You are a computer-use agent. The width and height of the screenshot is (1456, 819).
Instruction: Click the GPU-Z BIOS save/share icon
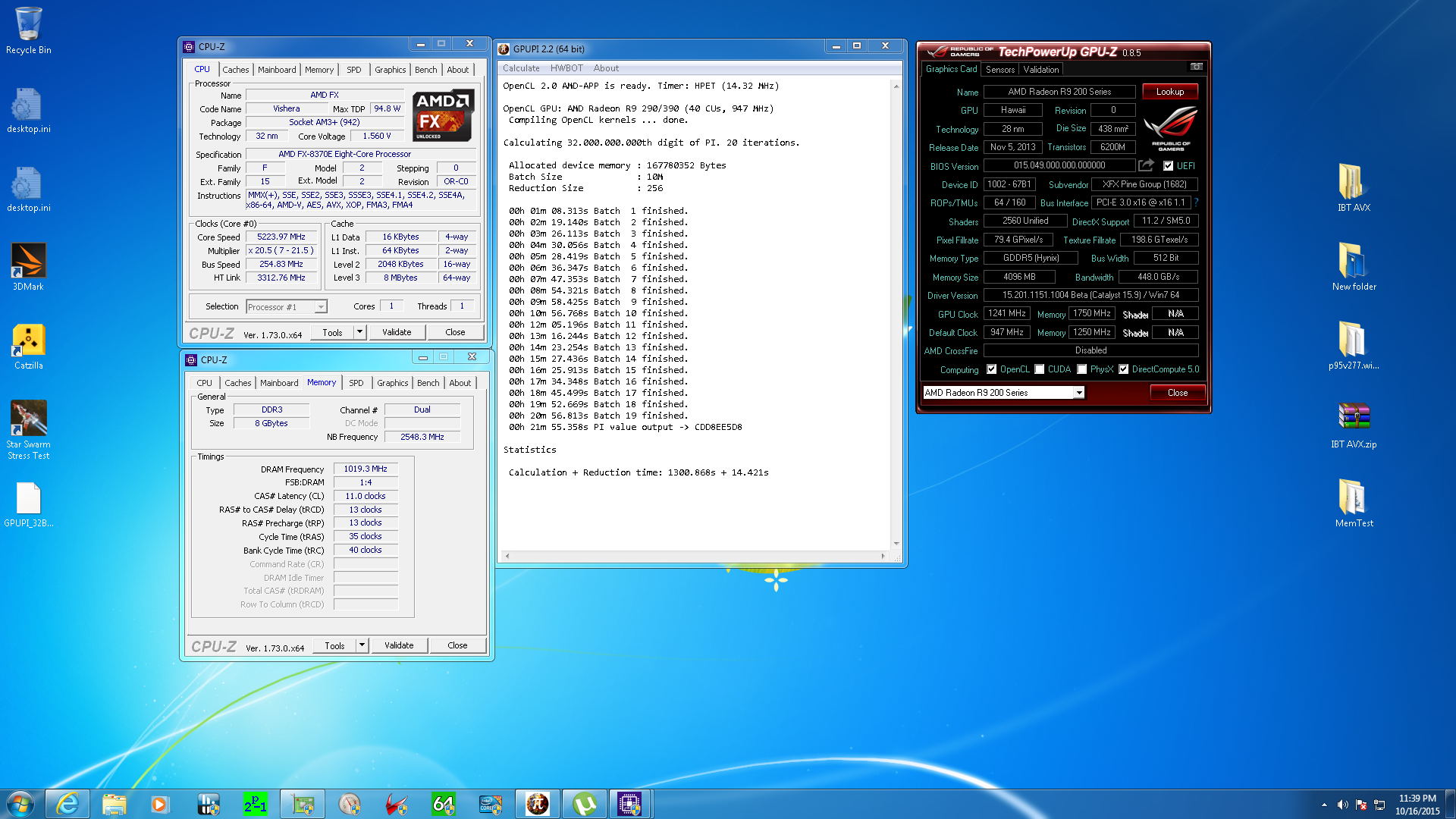tap(1146, 165)
